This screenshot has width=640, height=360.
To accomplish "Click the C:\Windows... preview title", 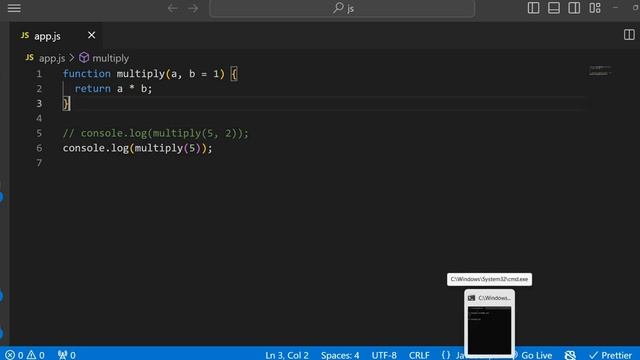I will pos(494,298).
